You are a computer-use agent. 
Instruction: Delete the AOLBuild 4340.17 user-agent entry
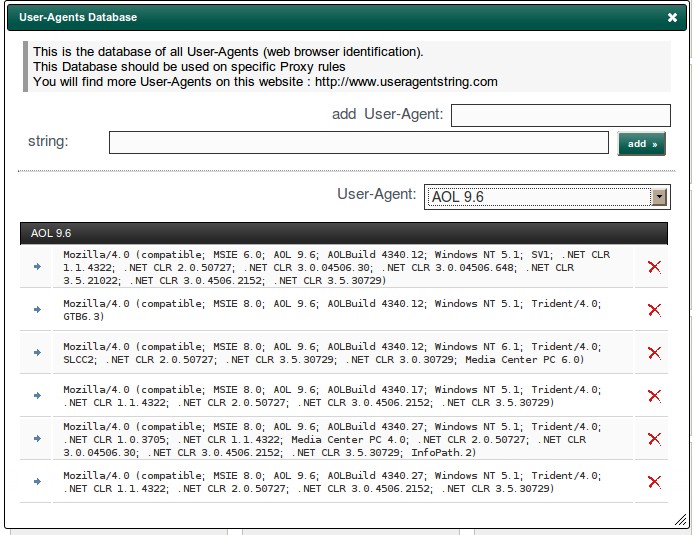[654, 396]
